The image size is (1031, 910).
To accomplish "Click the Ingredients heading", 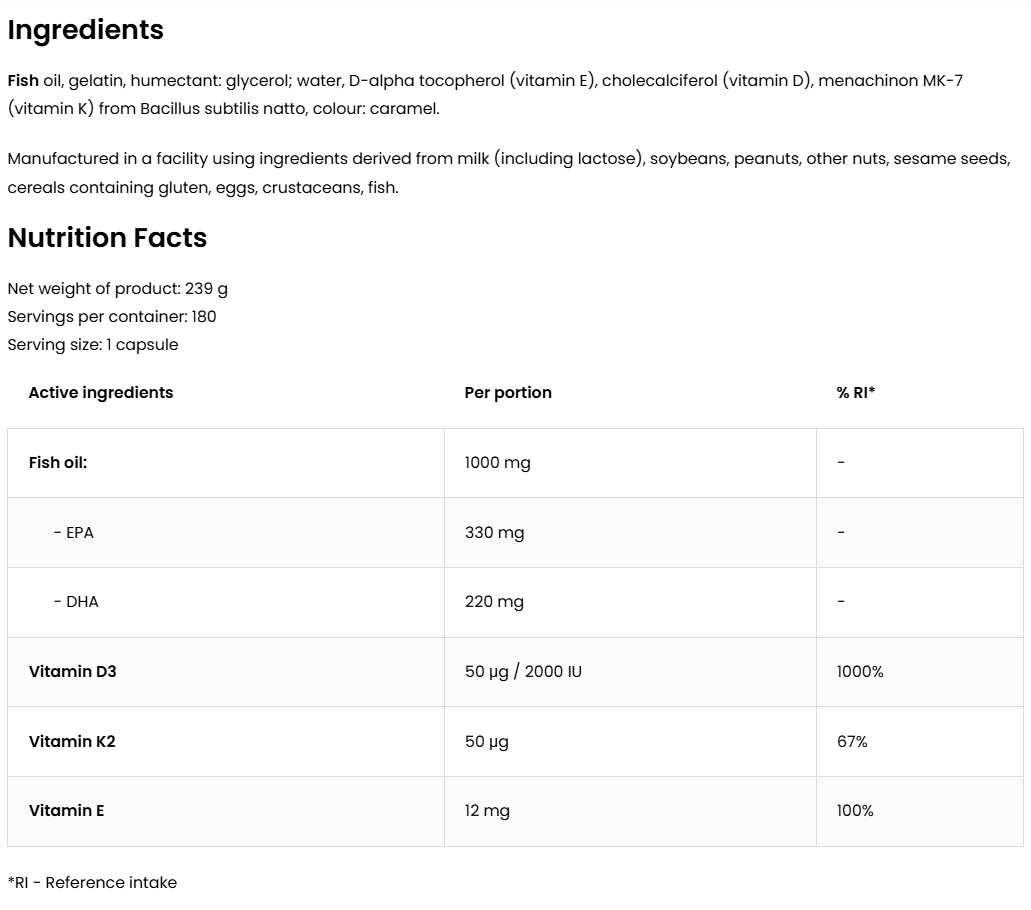I will click(85, 30).
